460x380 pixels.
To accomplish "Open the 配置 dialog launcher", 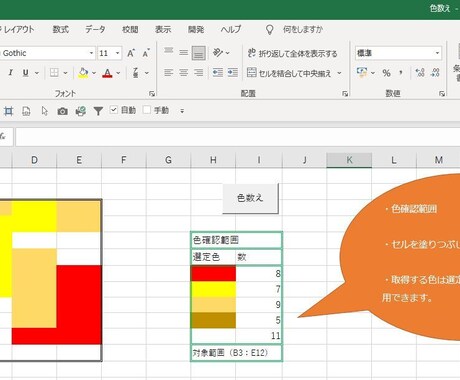I will point(345,94).
